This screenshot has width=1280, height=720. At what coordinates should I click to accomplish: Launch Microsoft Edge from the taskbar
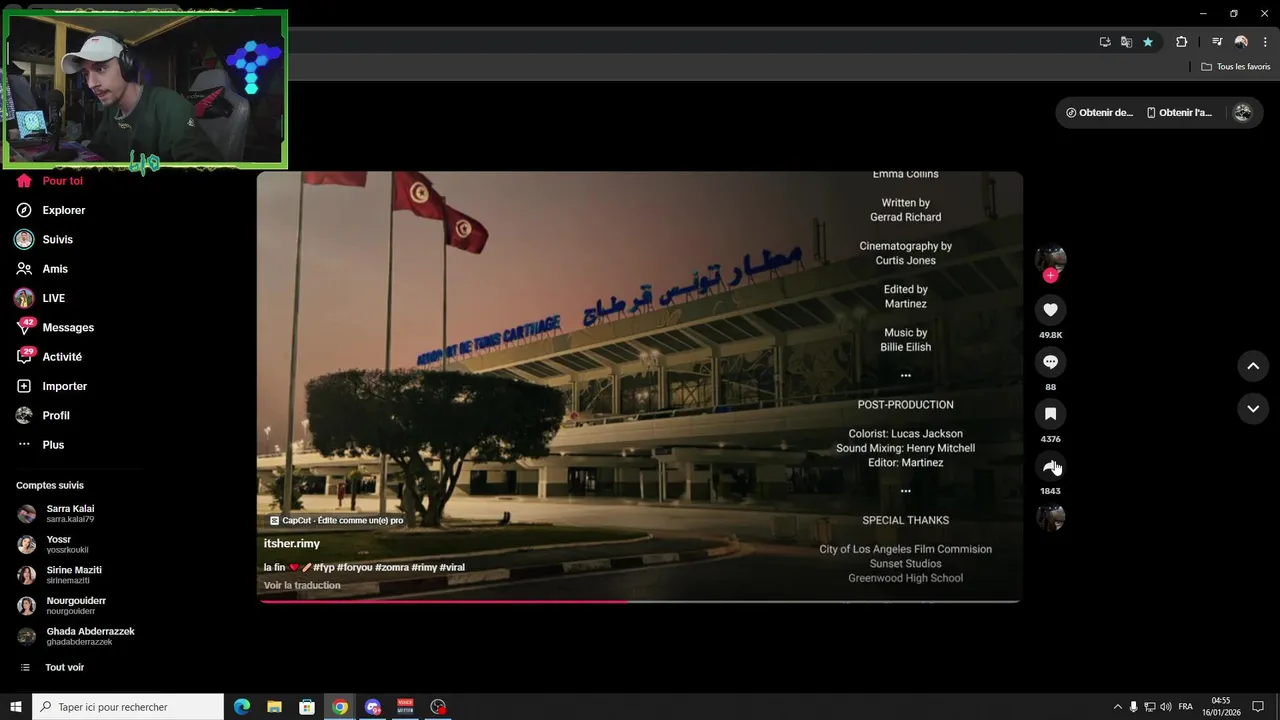[242, 707]
